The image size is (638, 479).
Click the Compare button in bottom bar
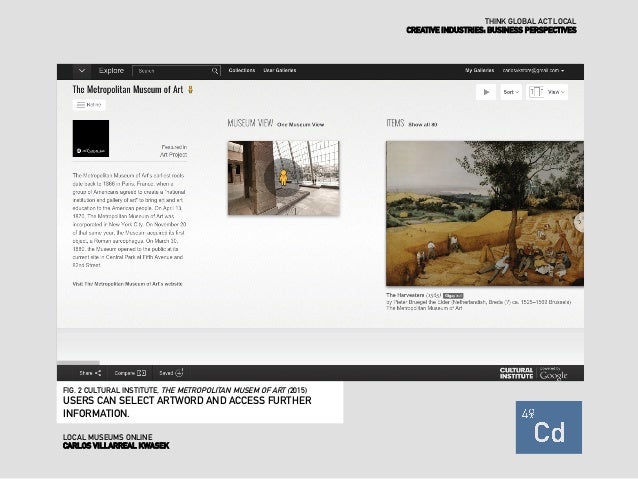130,373
